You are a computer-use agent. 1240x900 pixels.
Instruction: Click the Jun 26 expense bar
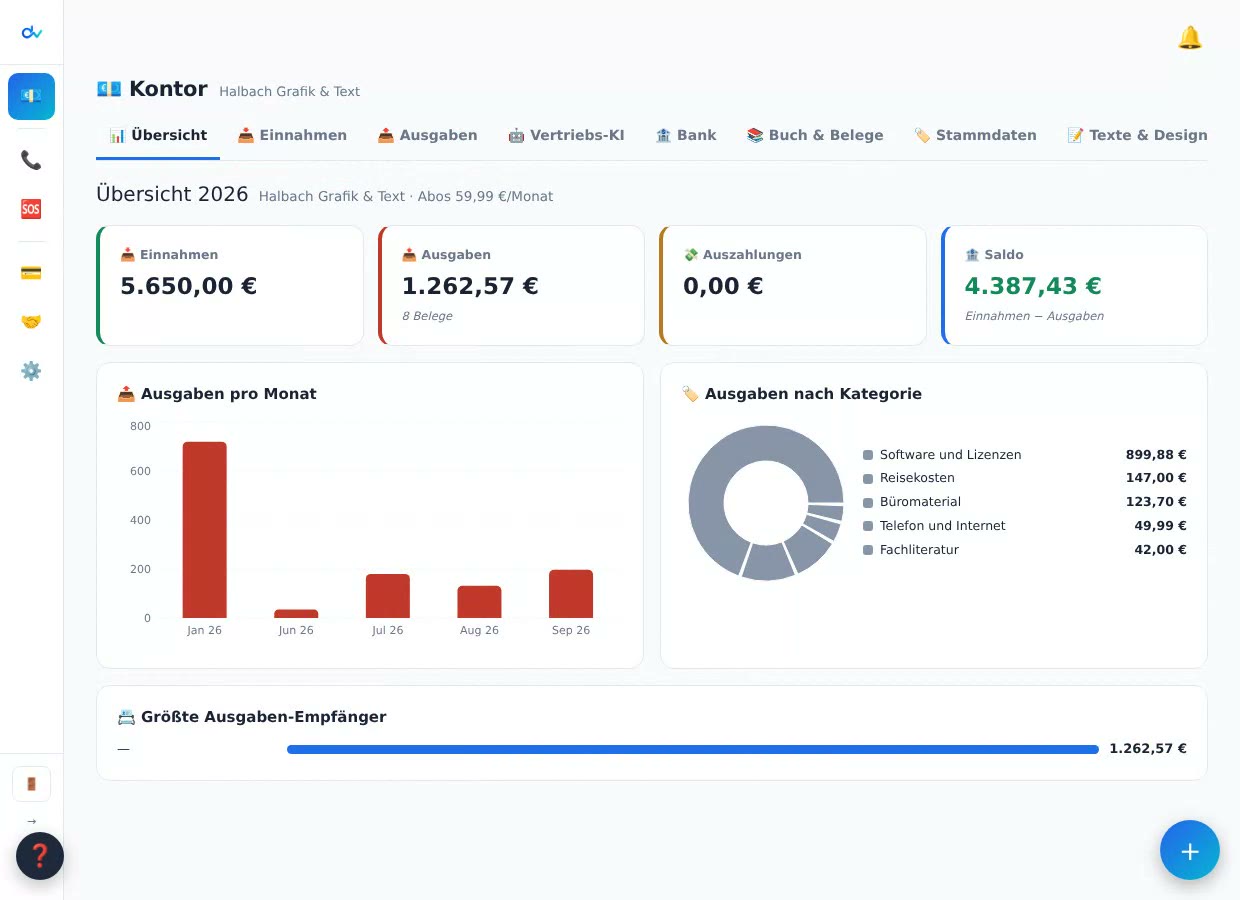(296, 614)
